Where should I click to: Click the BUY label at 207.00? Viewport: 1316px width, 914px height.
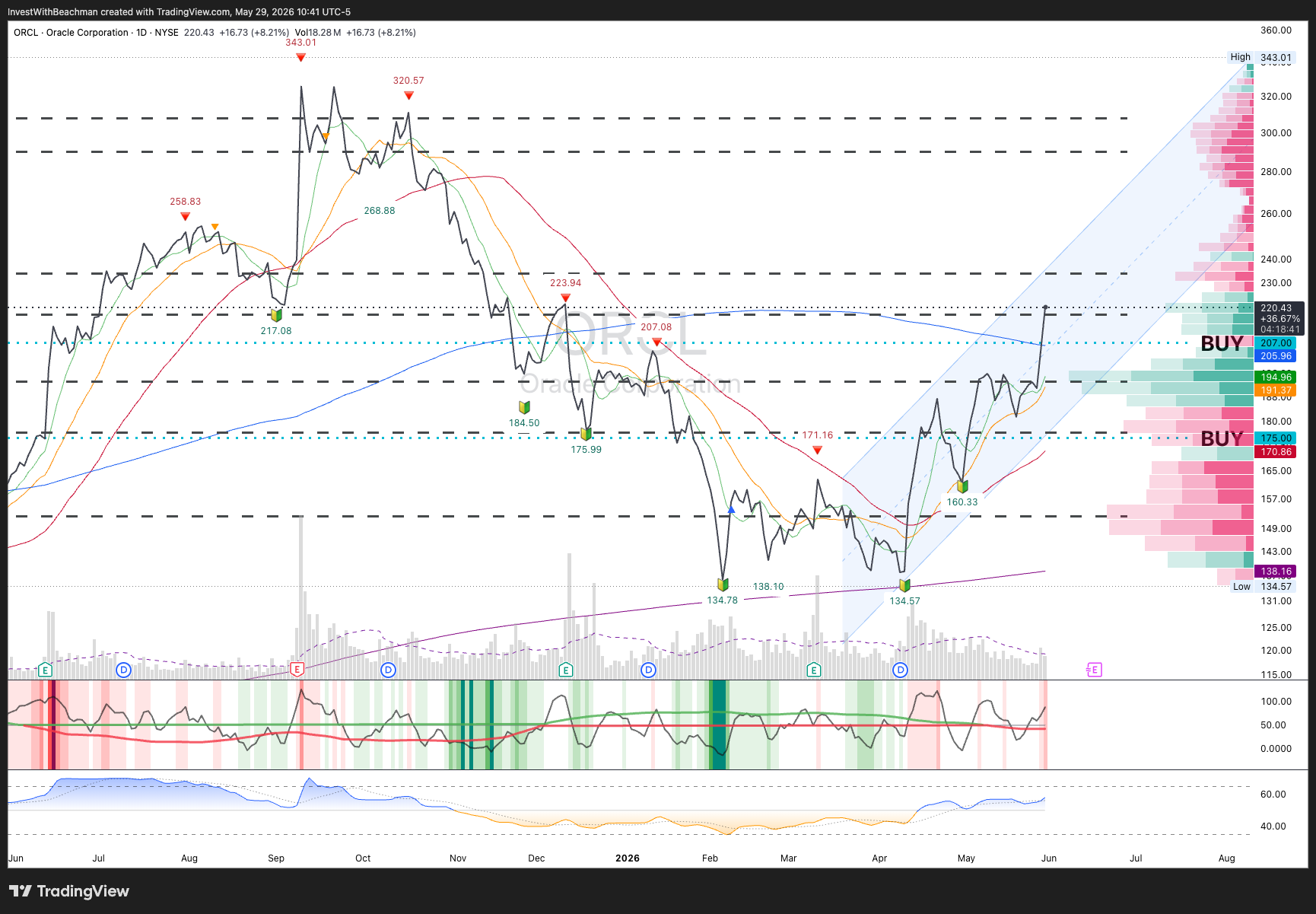coord(1222,344)
